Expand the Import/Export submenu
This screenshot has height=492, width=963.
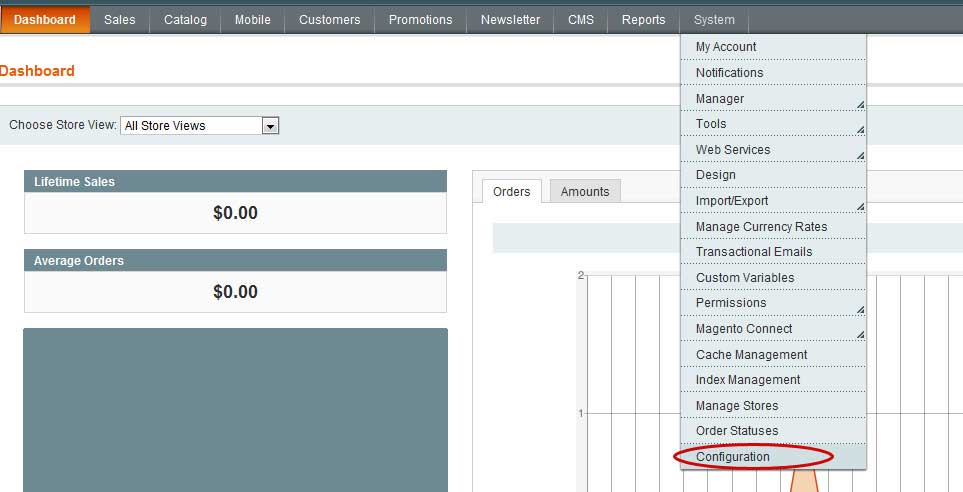coord(773,201)
